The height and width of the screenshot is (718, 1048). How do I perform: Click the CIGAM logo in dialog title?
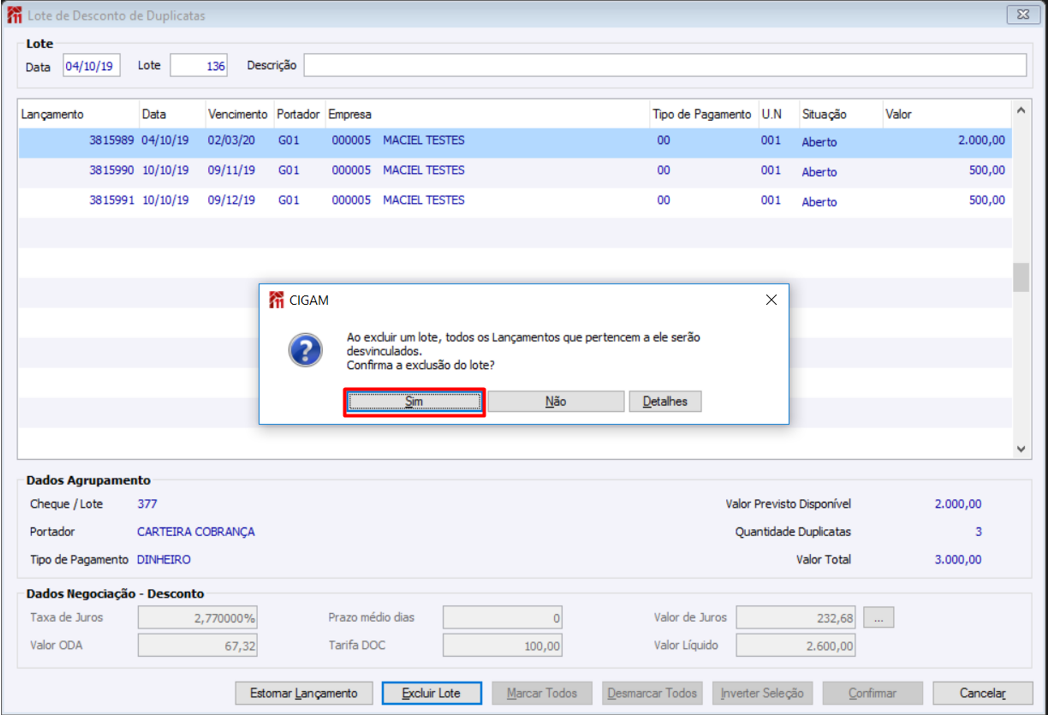(276, 300)
